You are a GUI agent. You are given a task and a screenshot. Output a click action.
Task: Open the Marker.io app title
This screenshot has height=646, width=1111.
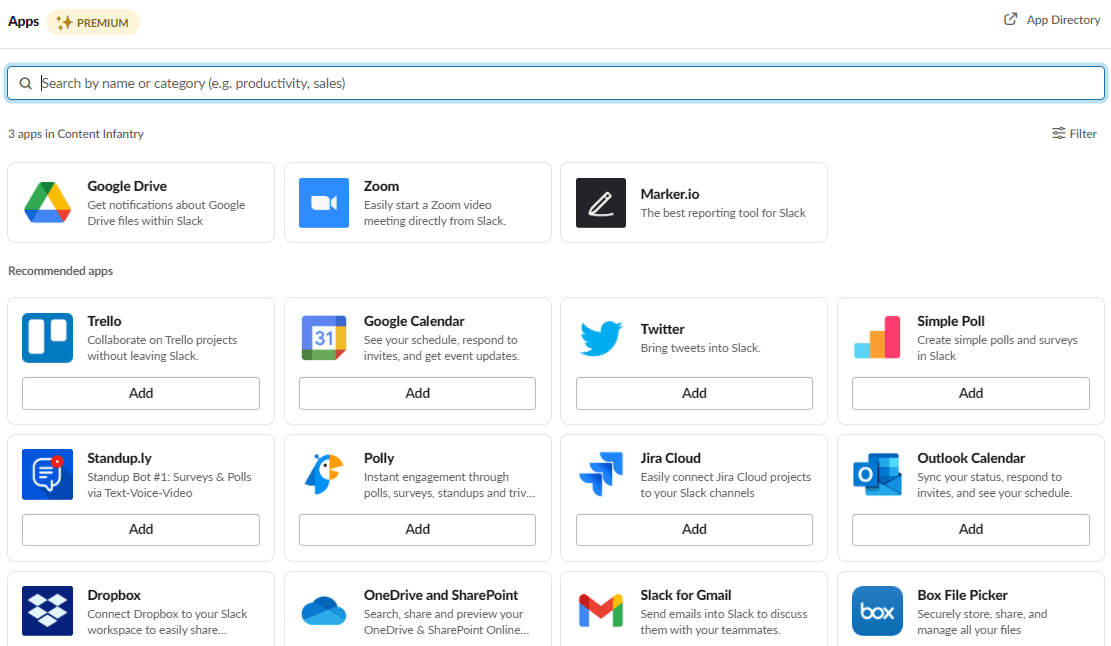point(670,194)
